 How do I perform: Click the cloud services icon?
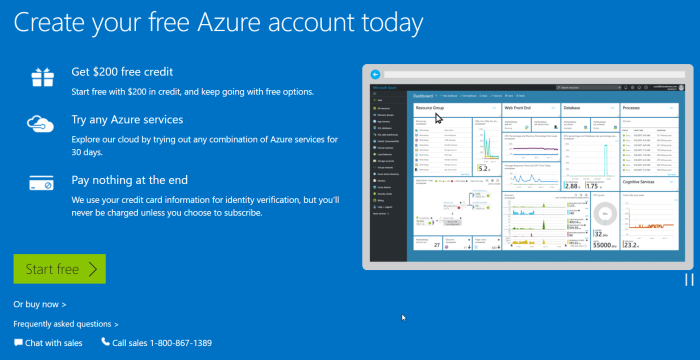pos(40,123)
